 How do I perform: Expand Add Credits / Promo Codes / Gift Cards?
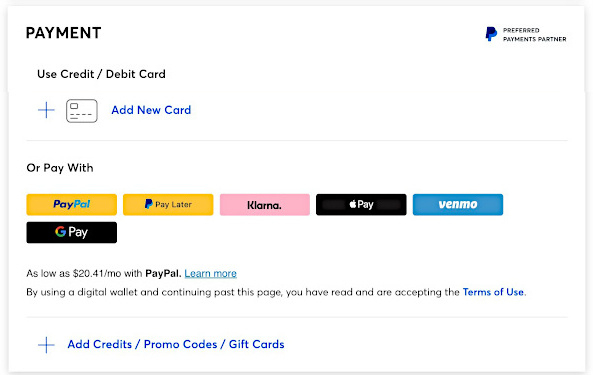[x=176, y=344]
